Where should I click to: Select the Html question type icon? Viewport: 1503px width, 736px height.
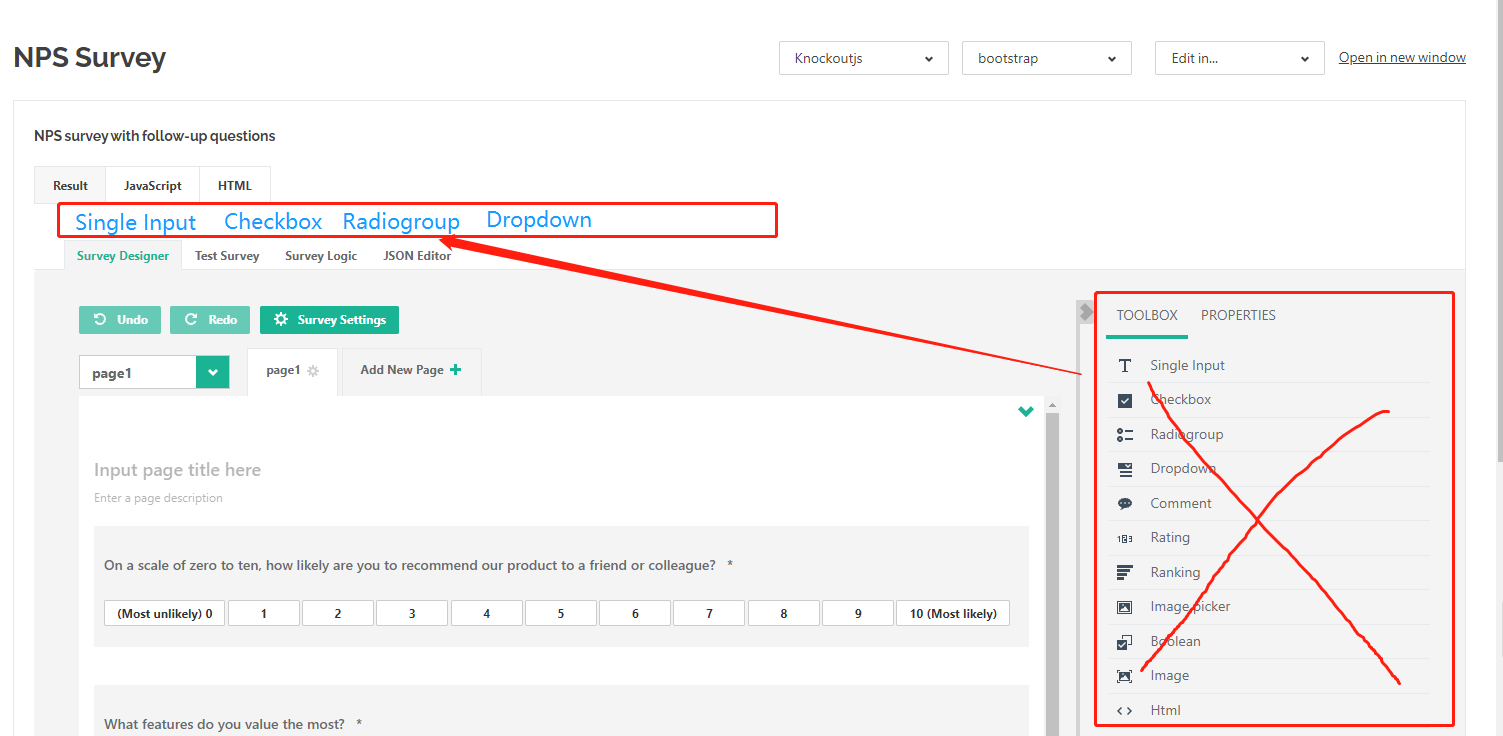point(1124,710)
